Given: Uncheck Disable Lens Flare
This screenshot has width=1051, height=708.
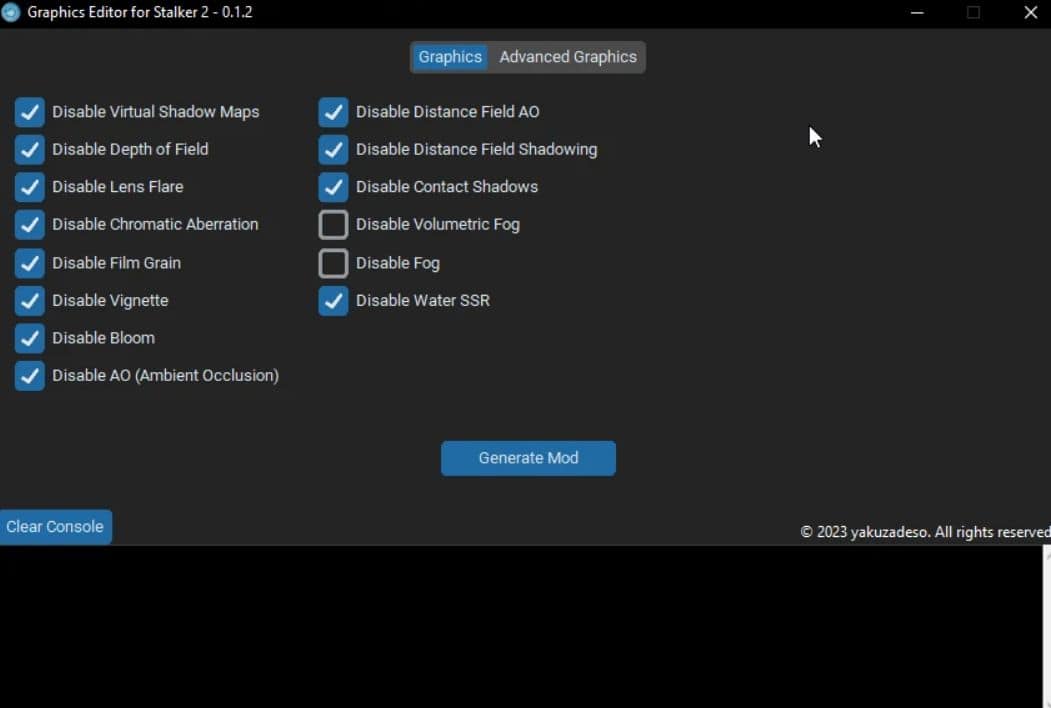Looking at the screenshot, I should (29, 187).
